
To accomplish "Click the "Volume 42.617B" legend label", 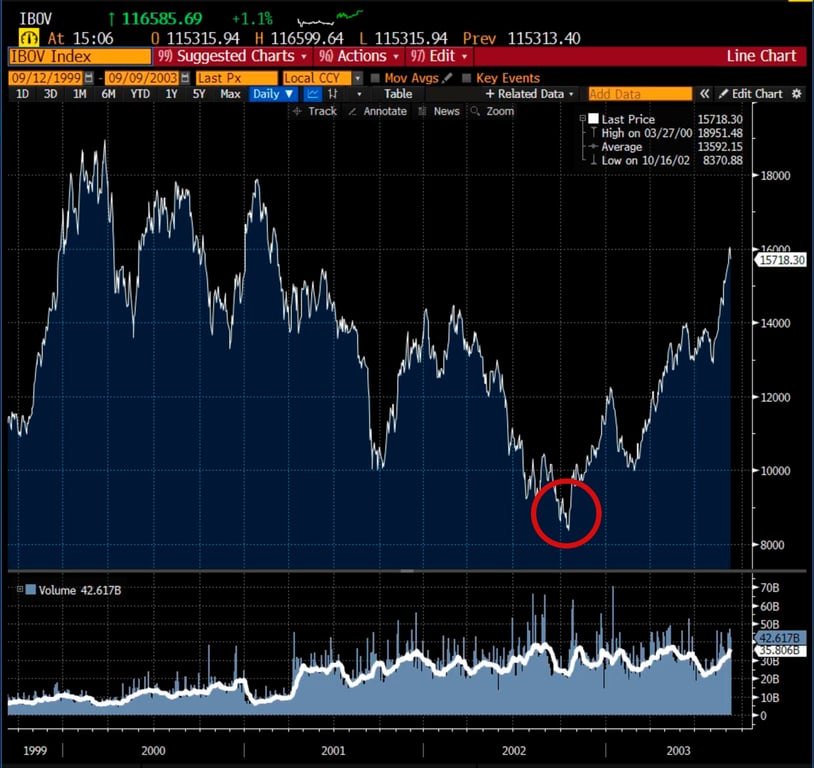I will [80, 590].
